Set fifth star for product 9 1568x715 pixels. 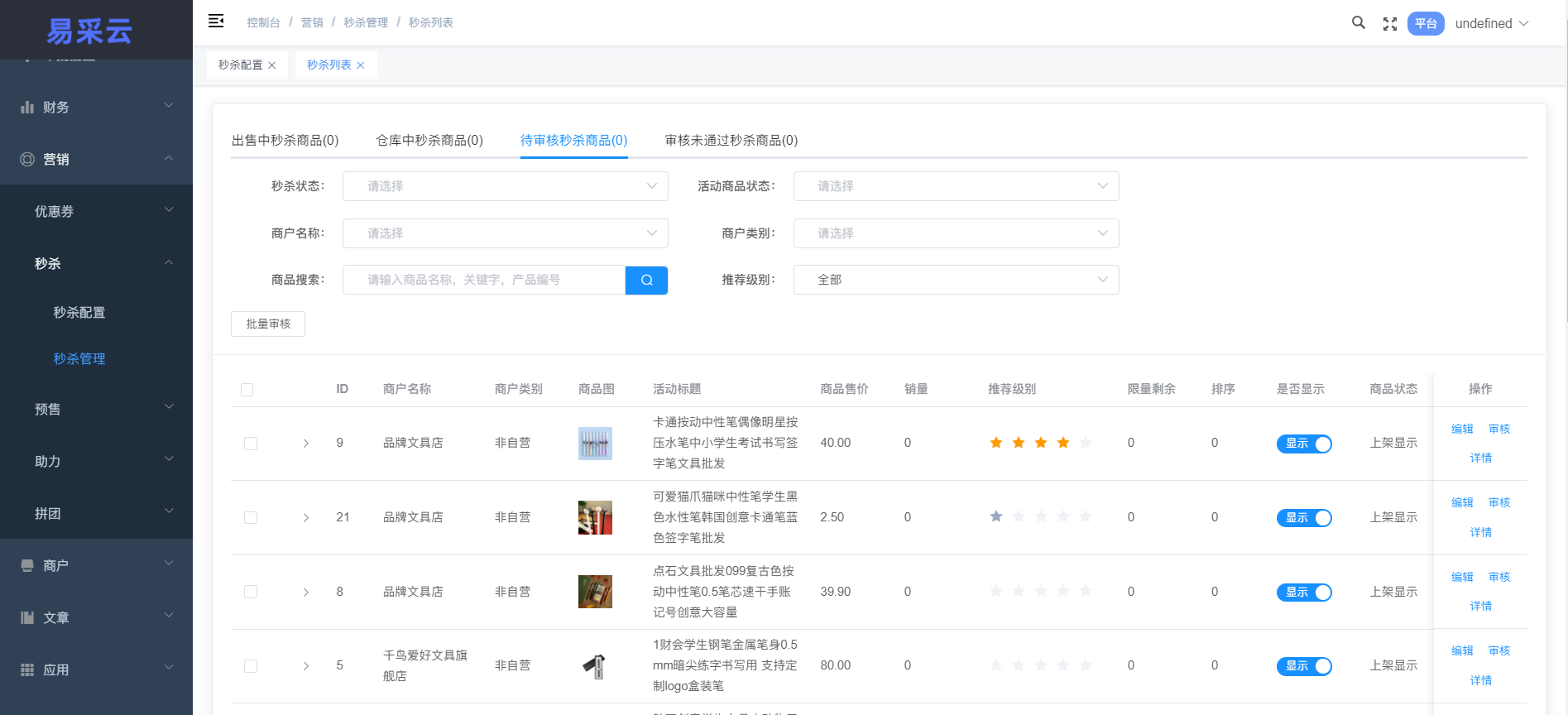click(1086, 443)
